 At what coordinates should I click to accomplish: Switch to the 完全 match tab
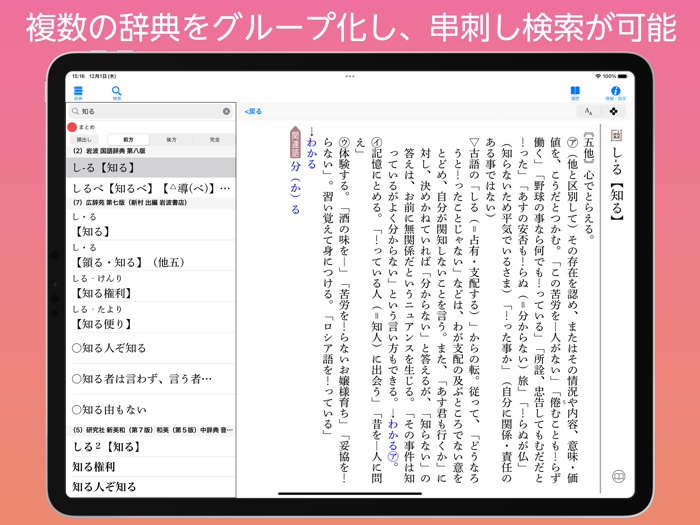pyautogui.click(x=214, y=140)
